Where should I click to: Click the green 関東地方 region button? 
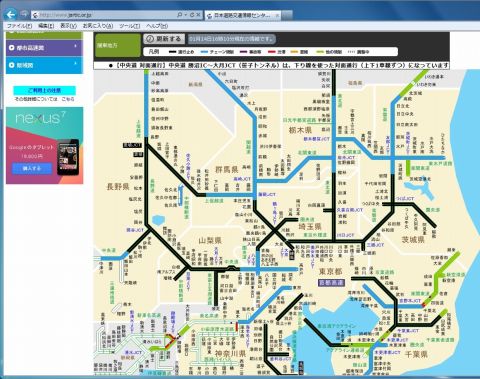click(117, 45)
